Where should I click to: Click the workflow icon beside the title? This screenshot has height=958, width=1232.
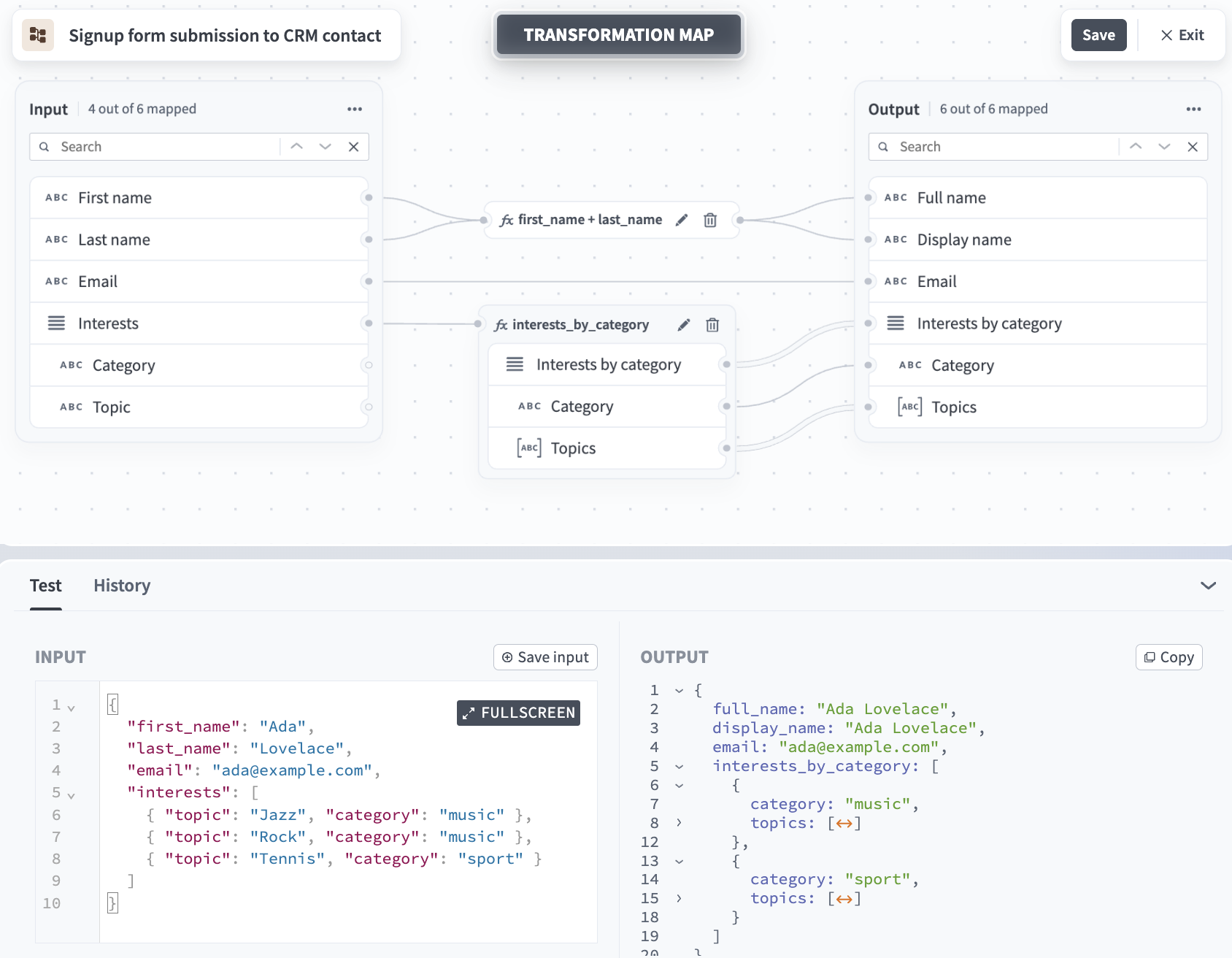tap(38, 35)
